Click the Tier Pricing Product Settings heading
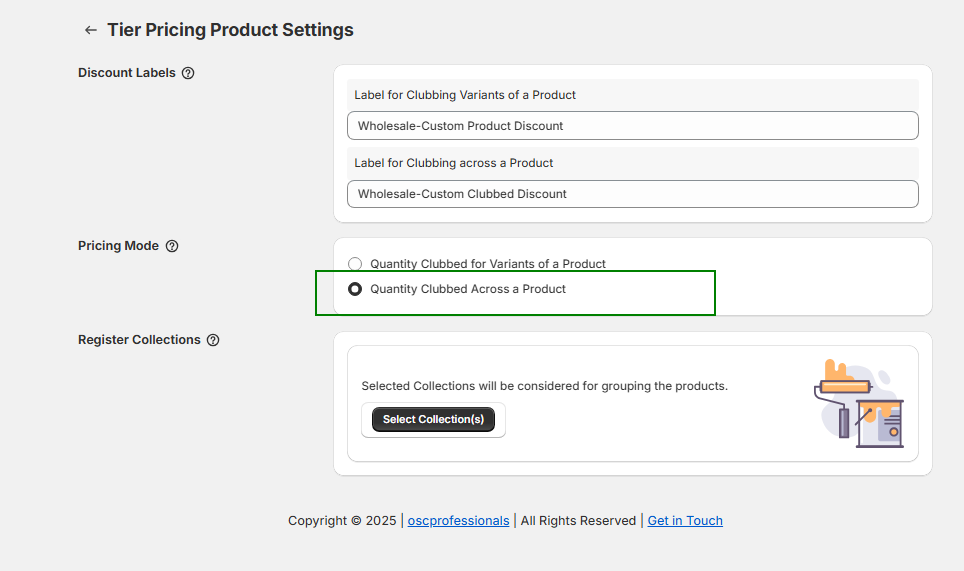 coord(230,30)
